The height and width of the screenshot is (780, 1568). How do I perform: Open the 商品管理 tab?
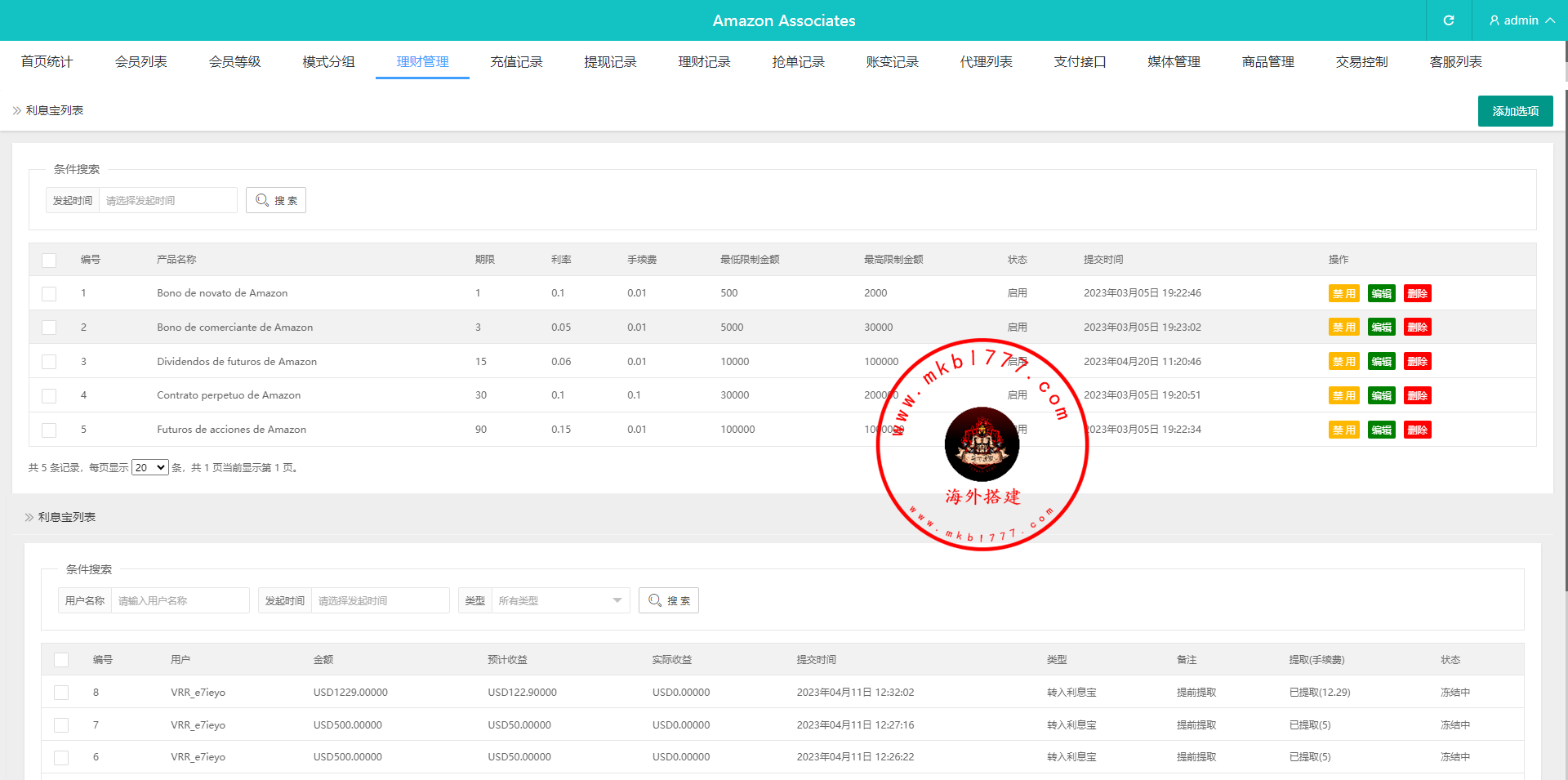click(x=1267, y=62)
